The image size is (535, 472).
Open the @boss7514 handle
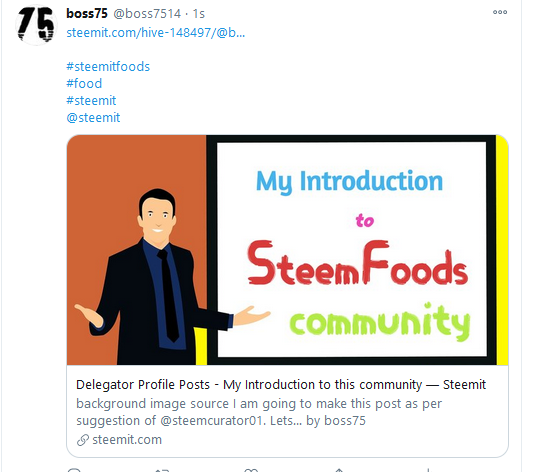point(147,14)
